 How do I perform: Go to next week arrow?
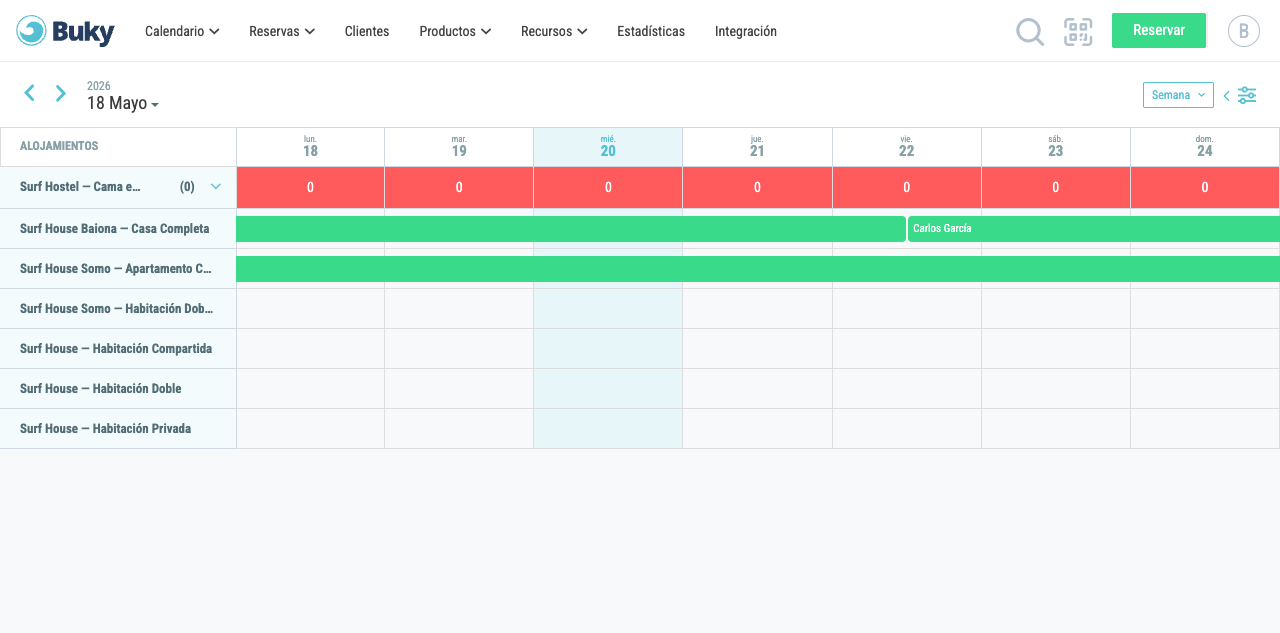tap(61, 93)
